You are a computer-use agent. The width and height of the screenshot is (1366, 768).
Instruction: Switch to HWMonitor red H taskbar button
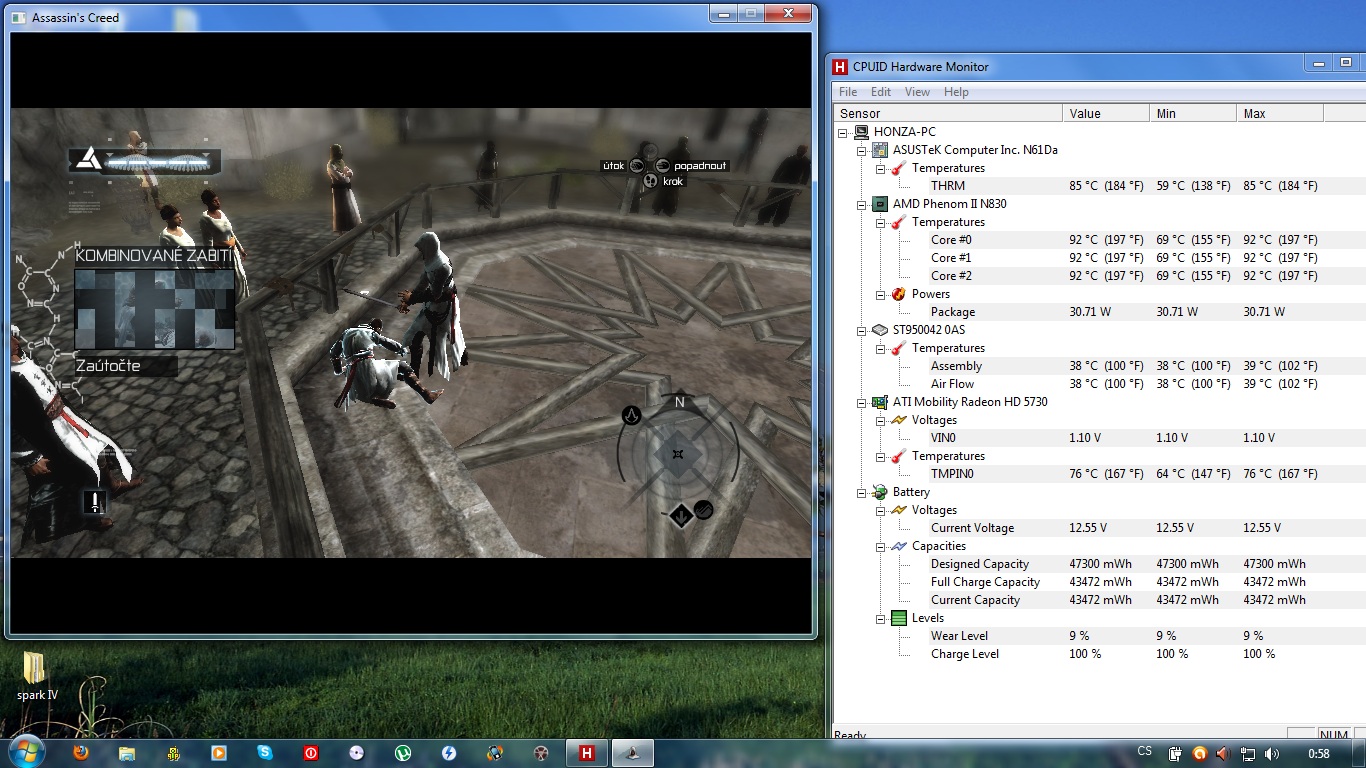[588, 752]
